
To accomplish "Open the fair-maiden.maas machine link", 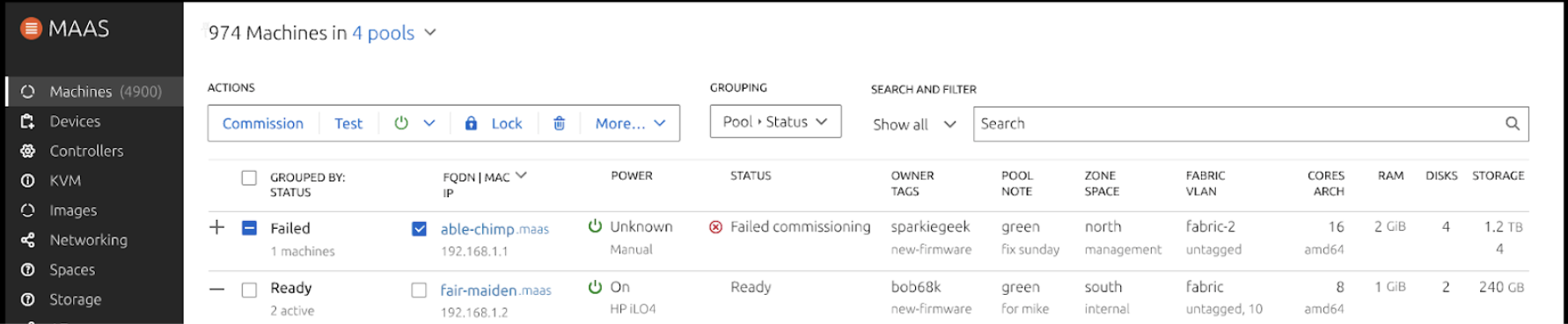I will click(x=495, y=290).
